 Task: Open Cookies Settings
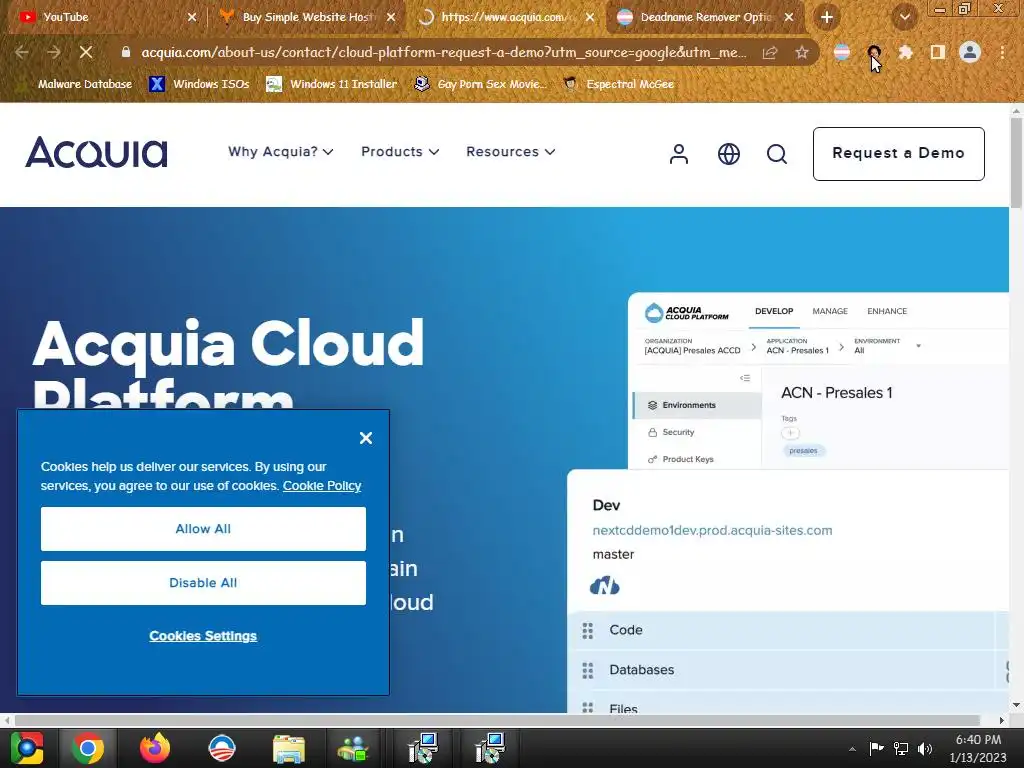(x=203, y=636)
